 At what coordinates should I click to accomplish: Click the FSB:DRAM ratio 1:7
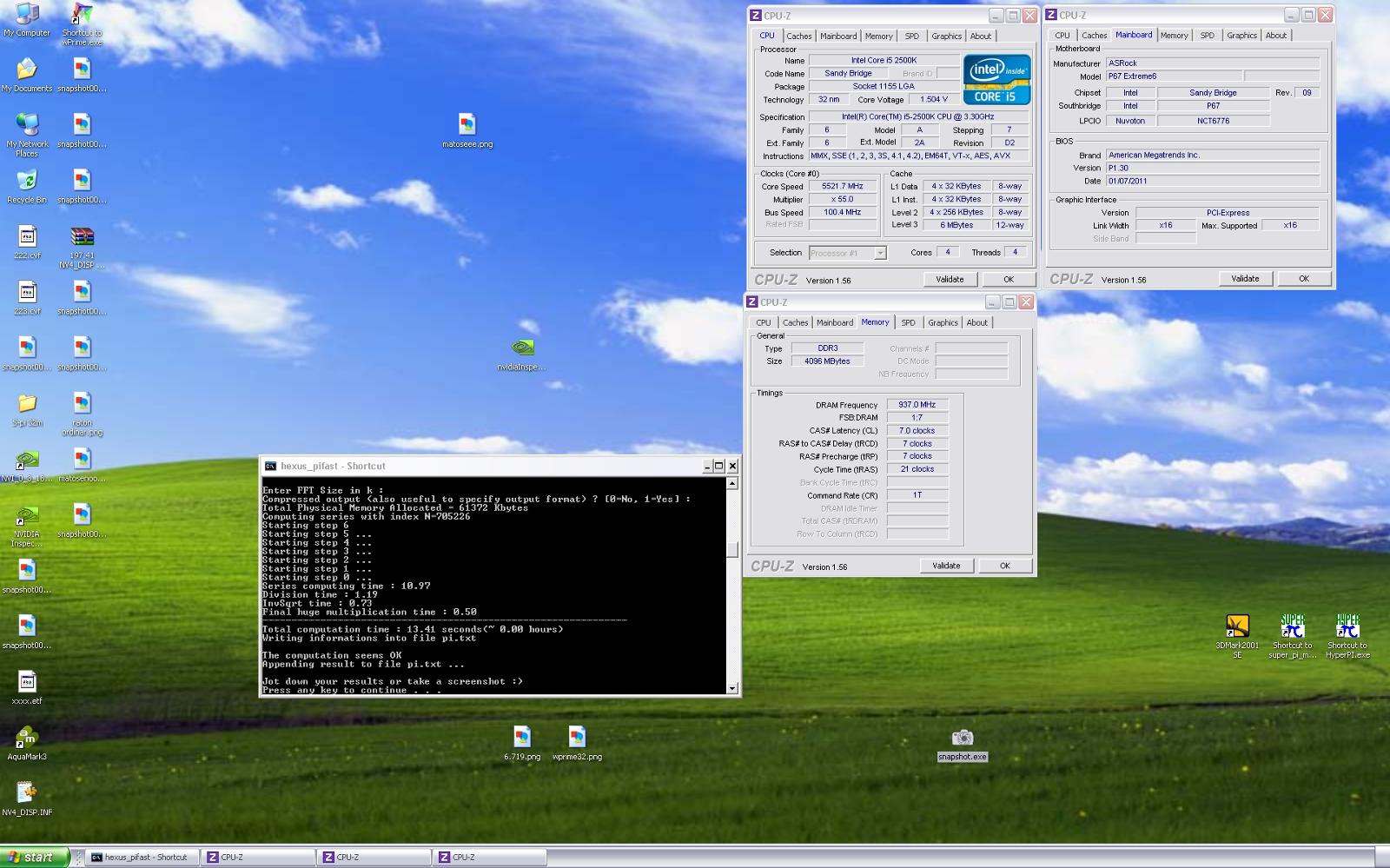(917, 418)
